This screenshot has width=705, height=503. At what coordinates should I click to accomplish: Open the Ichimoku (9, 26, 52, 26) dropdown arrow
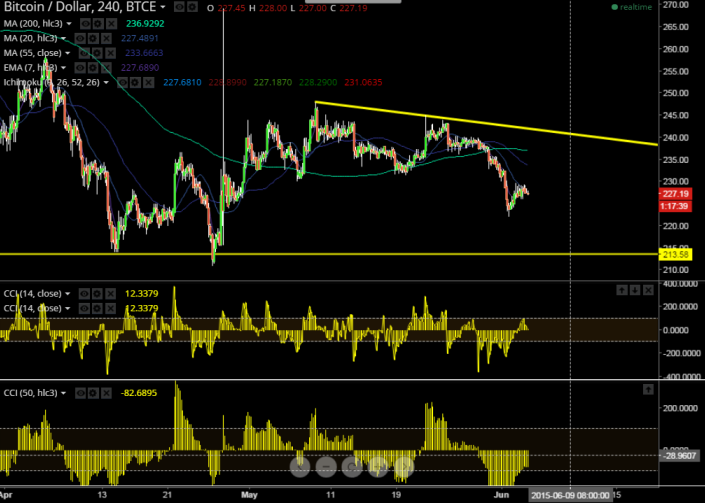coord(106,83)
